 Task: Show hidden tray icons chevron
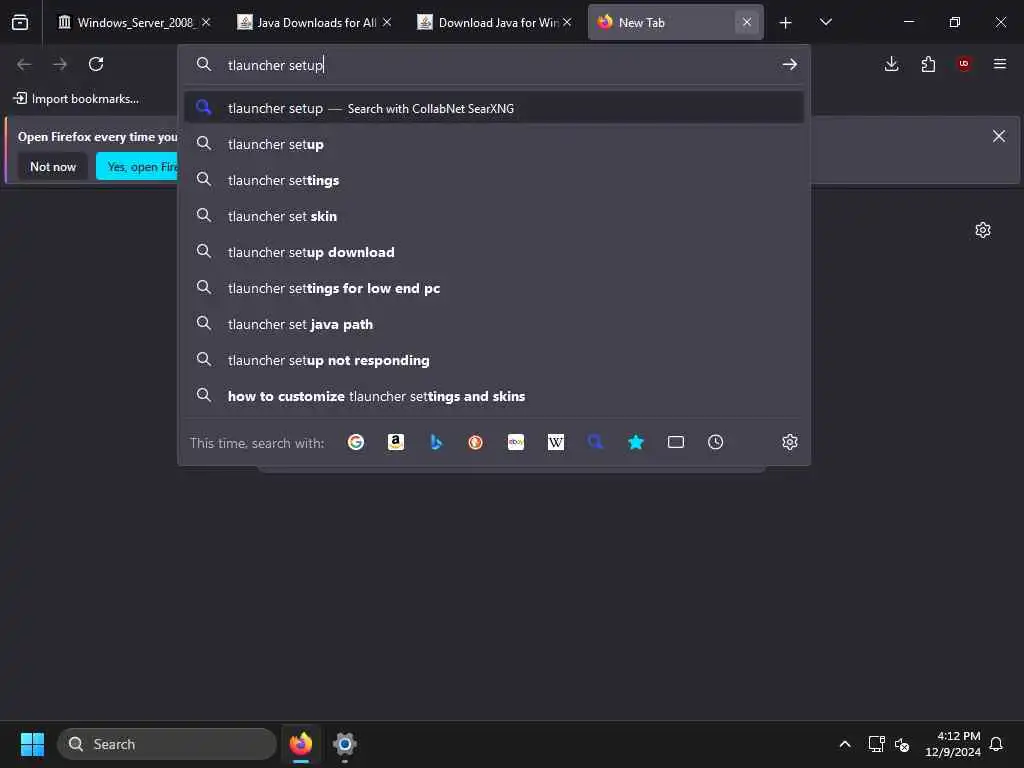[x=844, y=744]
